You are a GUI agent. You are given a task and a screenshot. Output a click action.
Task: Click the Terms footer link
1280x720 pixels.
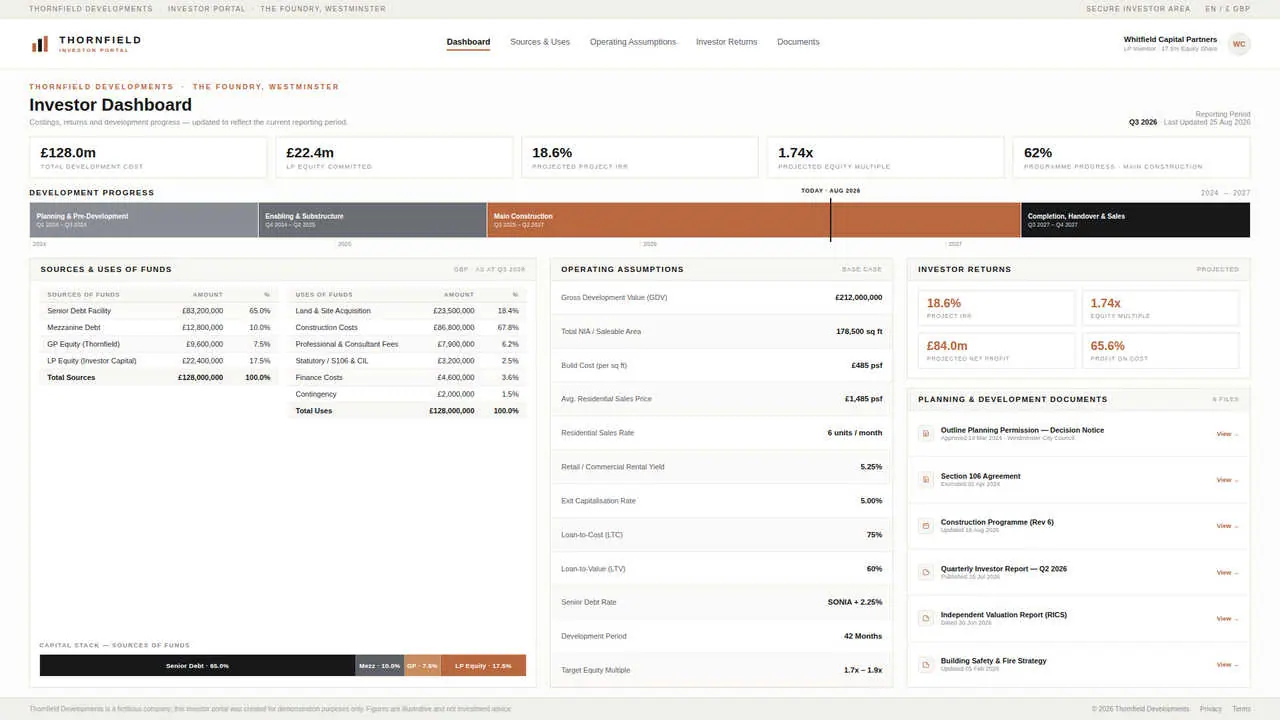1241,709
